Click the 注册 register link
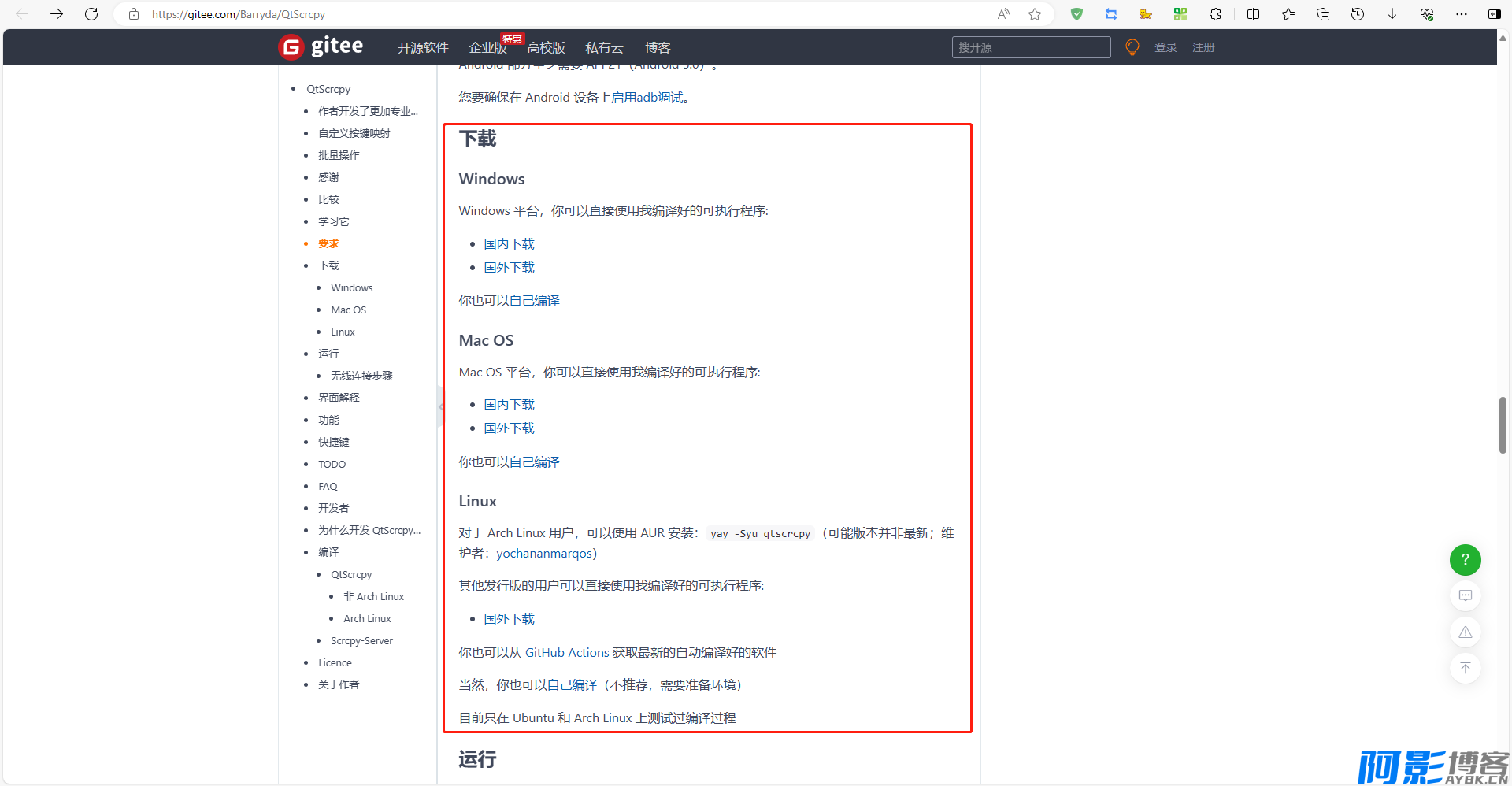The width and height of the screenshot is (1512, 786). click(1203, 47)
